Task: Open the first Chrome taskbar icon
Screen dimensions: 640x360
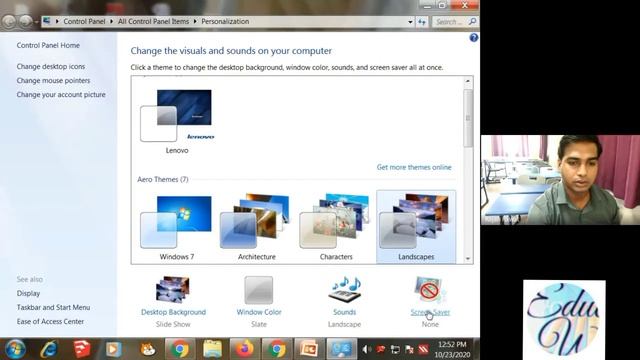Action: point(180,349)
